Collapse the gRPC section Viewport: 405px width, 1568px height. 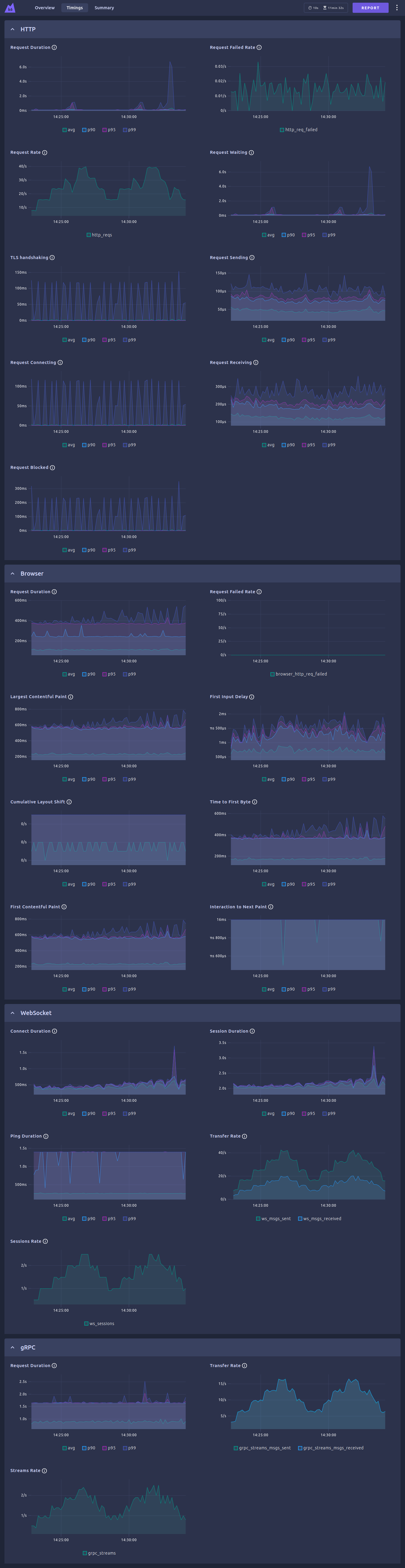[x=12, y=1348]
